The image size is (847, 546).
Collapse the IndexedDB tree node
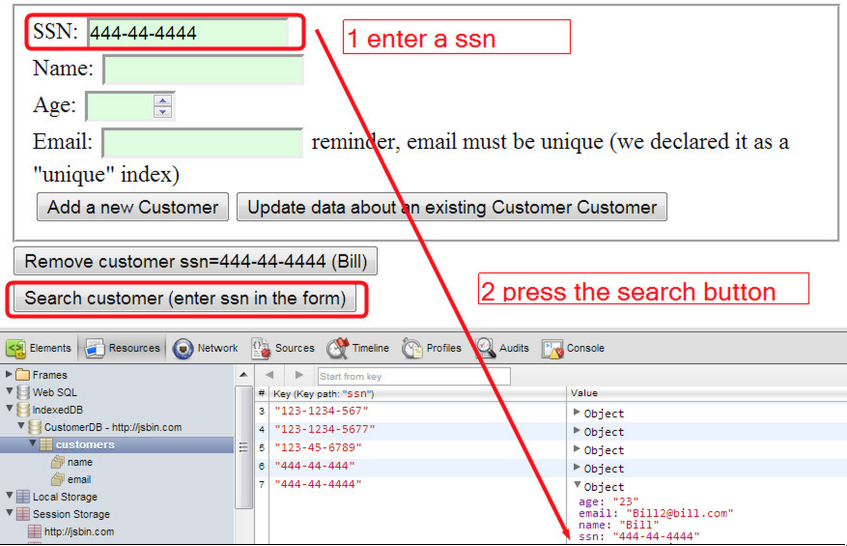click(x=9, y=410)
